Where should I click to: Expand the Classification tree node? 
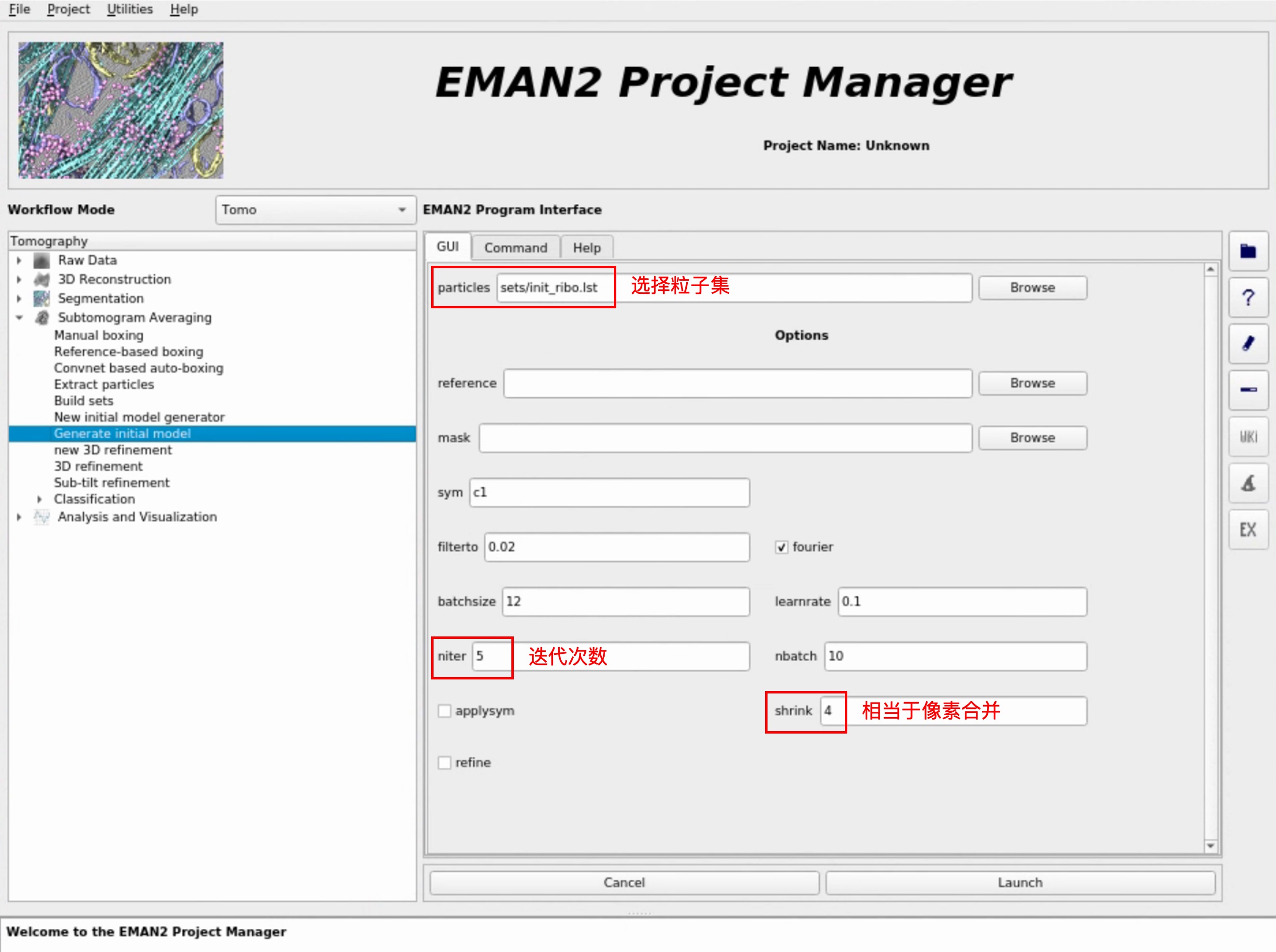[39, 499]
